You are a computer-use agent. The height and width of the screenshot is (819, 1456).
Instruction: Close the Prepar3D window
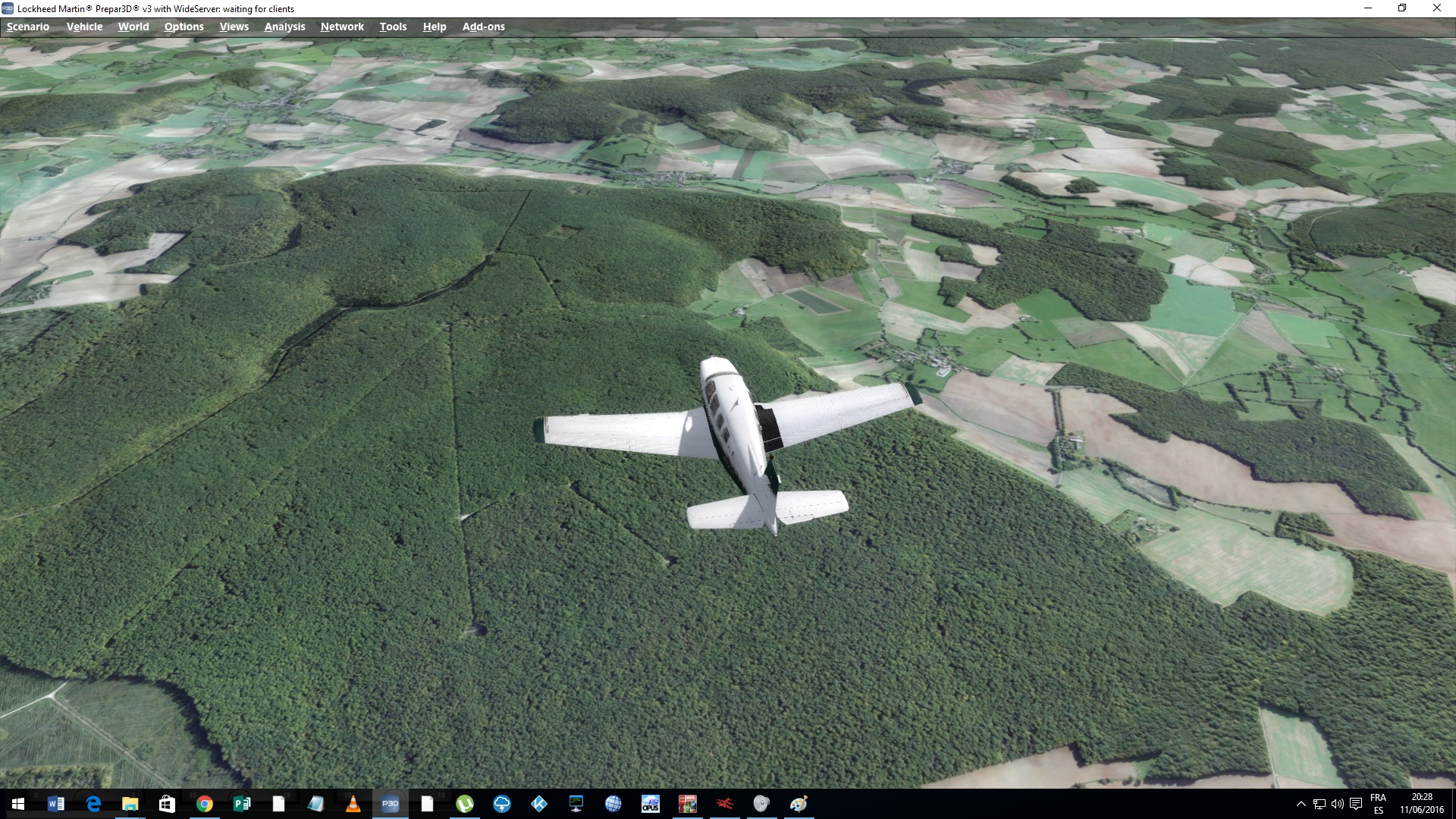point(1437,8)
